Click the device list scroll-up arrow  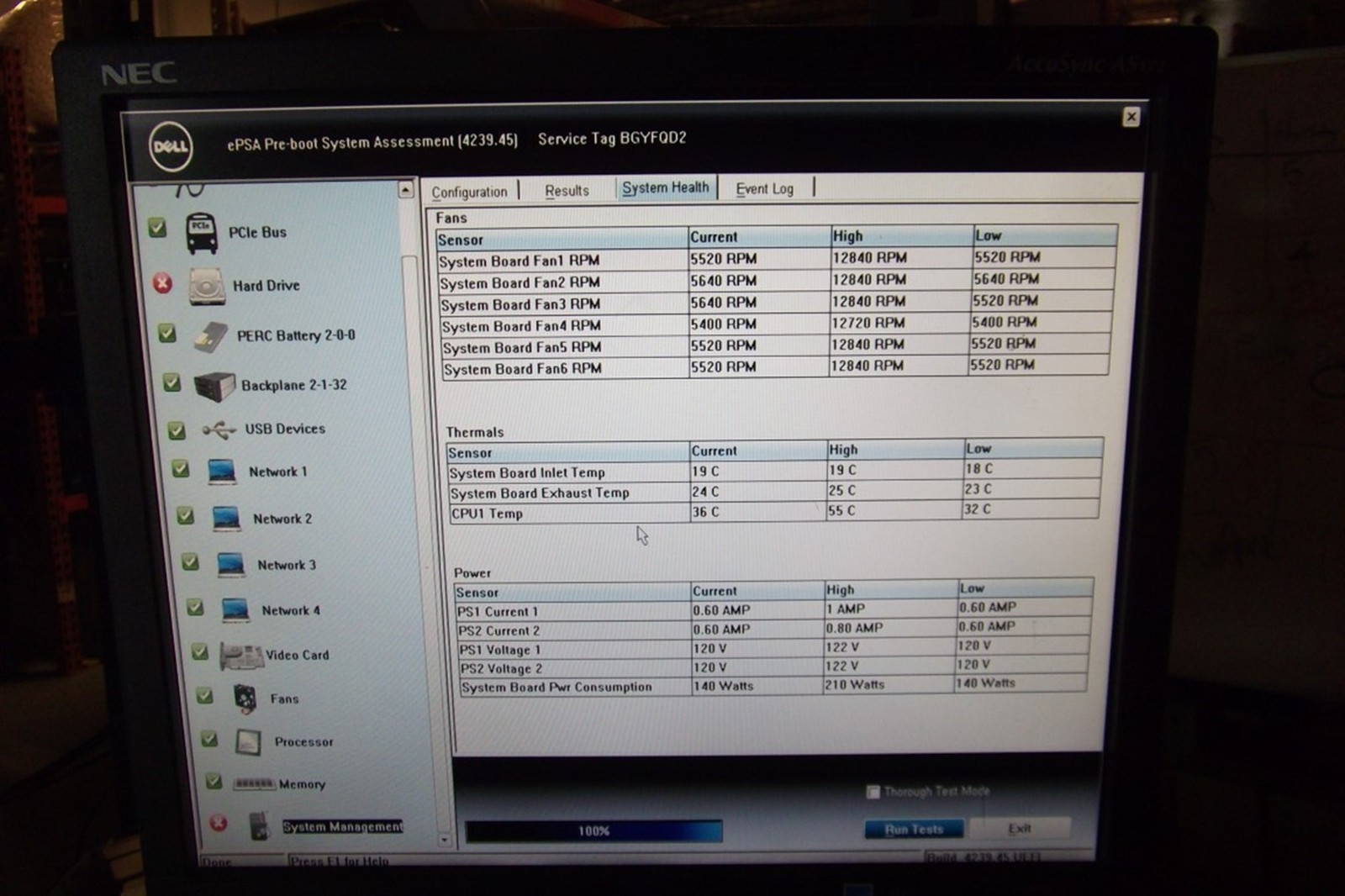tap(405, 190)
